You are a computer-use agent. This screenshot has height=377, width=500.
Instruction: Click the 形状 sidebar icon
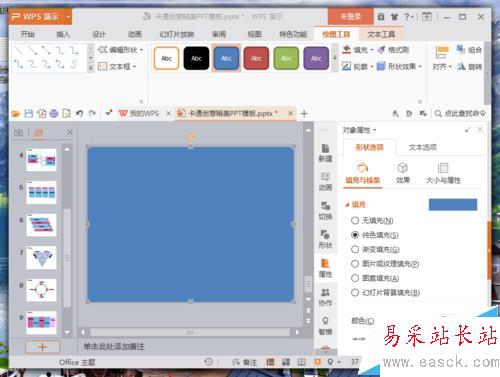(x=325, y=239)
